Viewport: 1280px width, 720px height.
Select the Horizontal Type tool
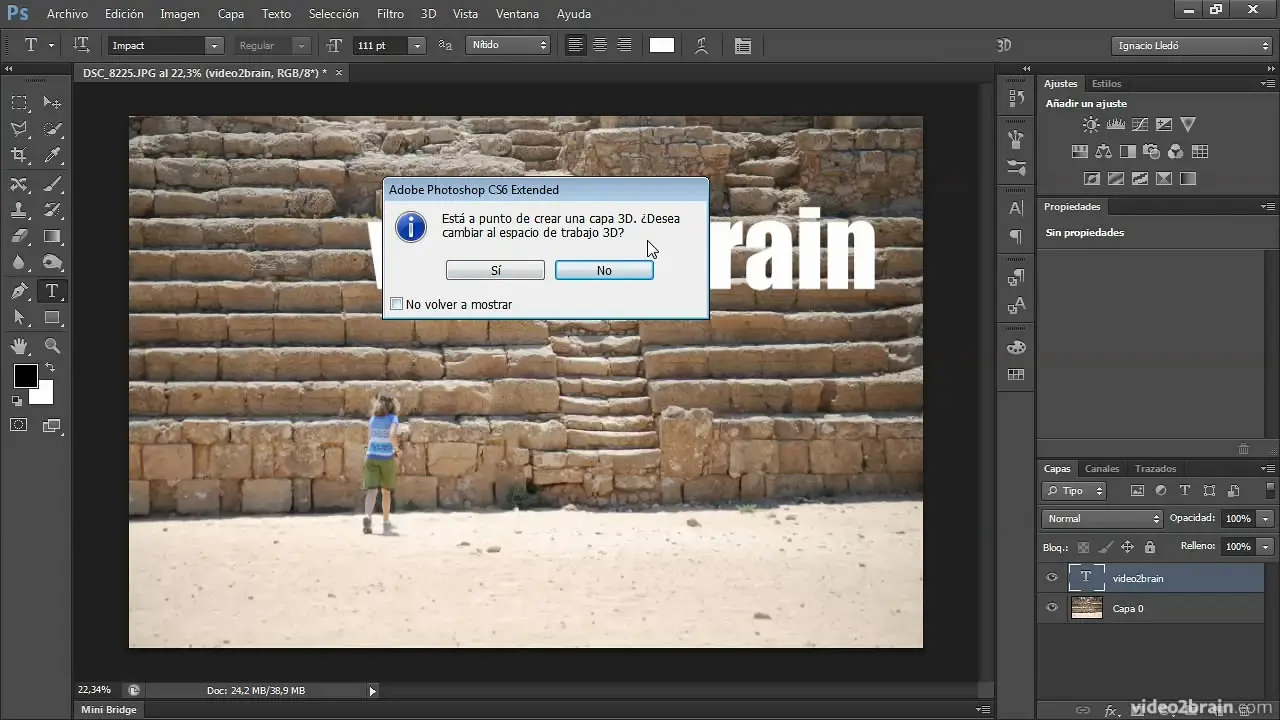tap(53, 291)
